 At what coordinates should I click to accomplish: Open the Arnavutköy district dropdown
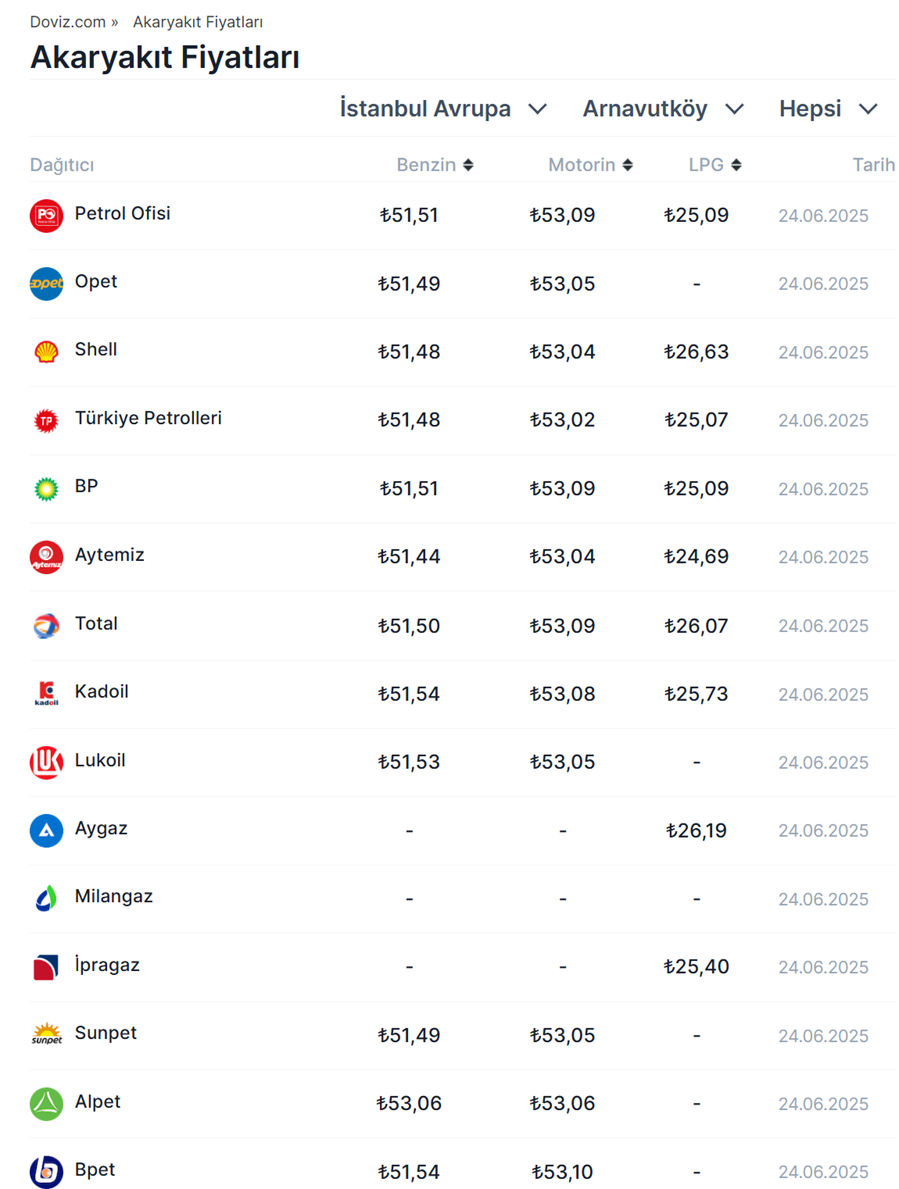(663, 109)
